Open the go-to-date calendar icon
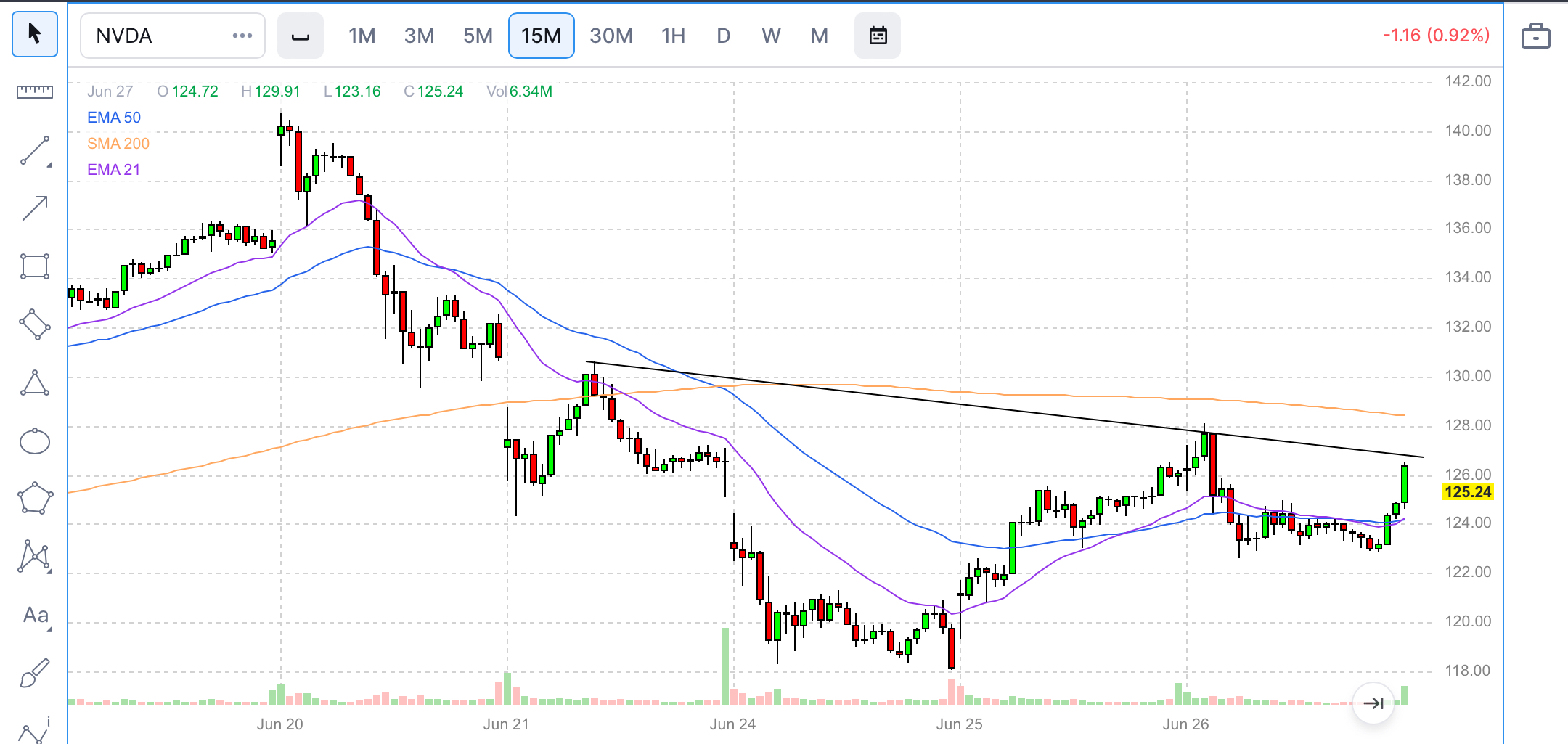Screen dimensions: 1568x744 [x=878, y=34]
